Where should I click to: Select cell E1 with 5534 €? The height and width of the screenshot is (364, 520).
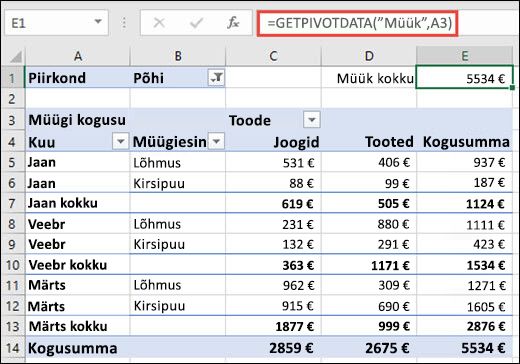(x=464, y=78)
